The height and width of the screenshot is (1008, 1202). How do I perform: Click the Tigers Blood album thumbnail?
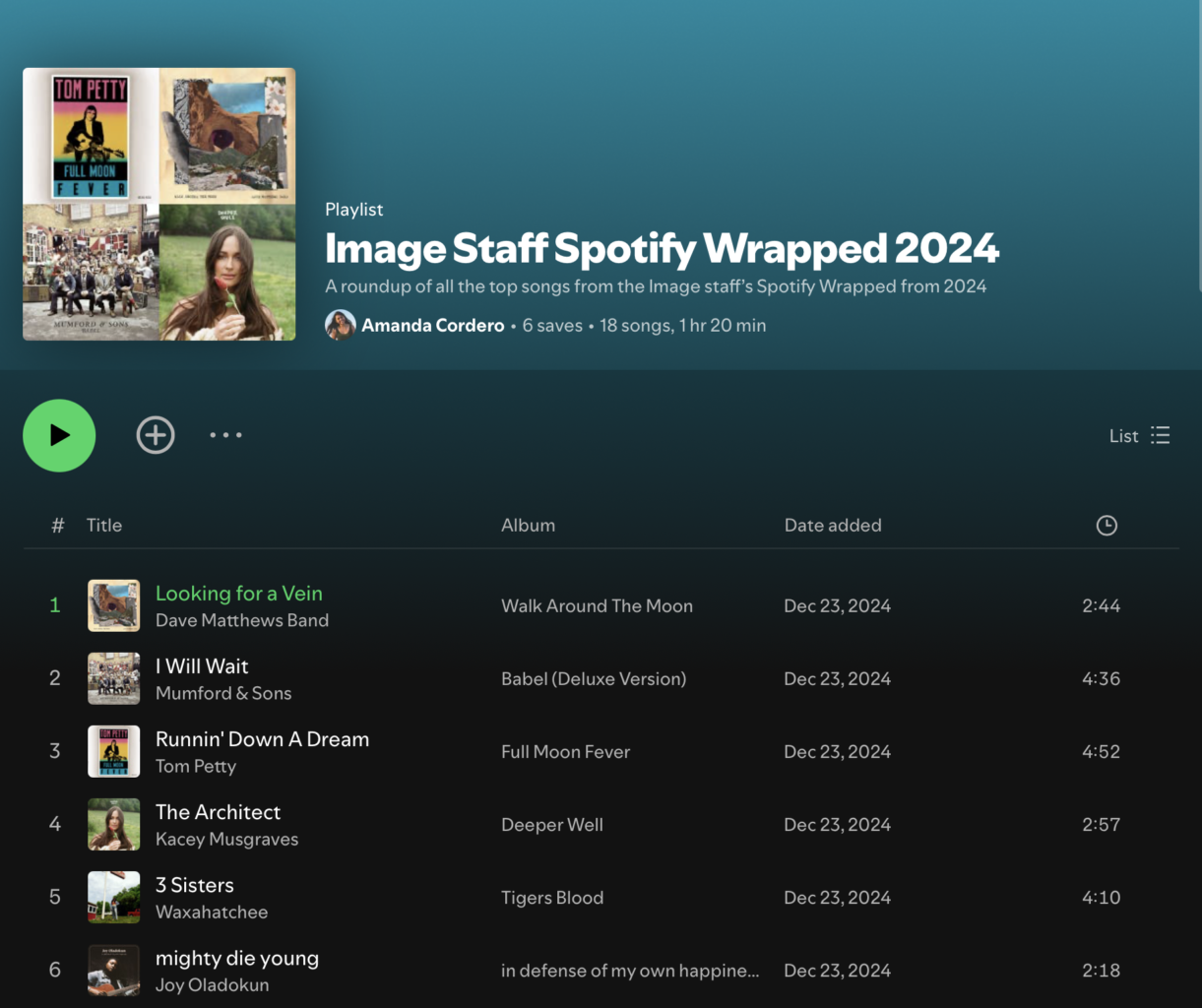click(113, 897)
